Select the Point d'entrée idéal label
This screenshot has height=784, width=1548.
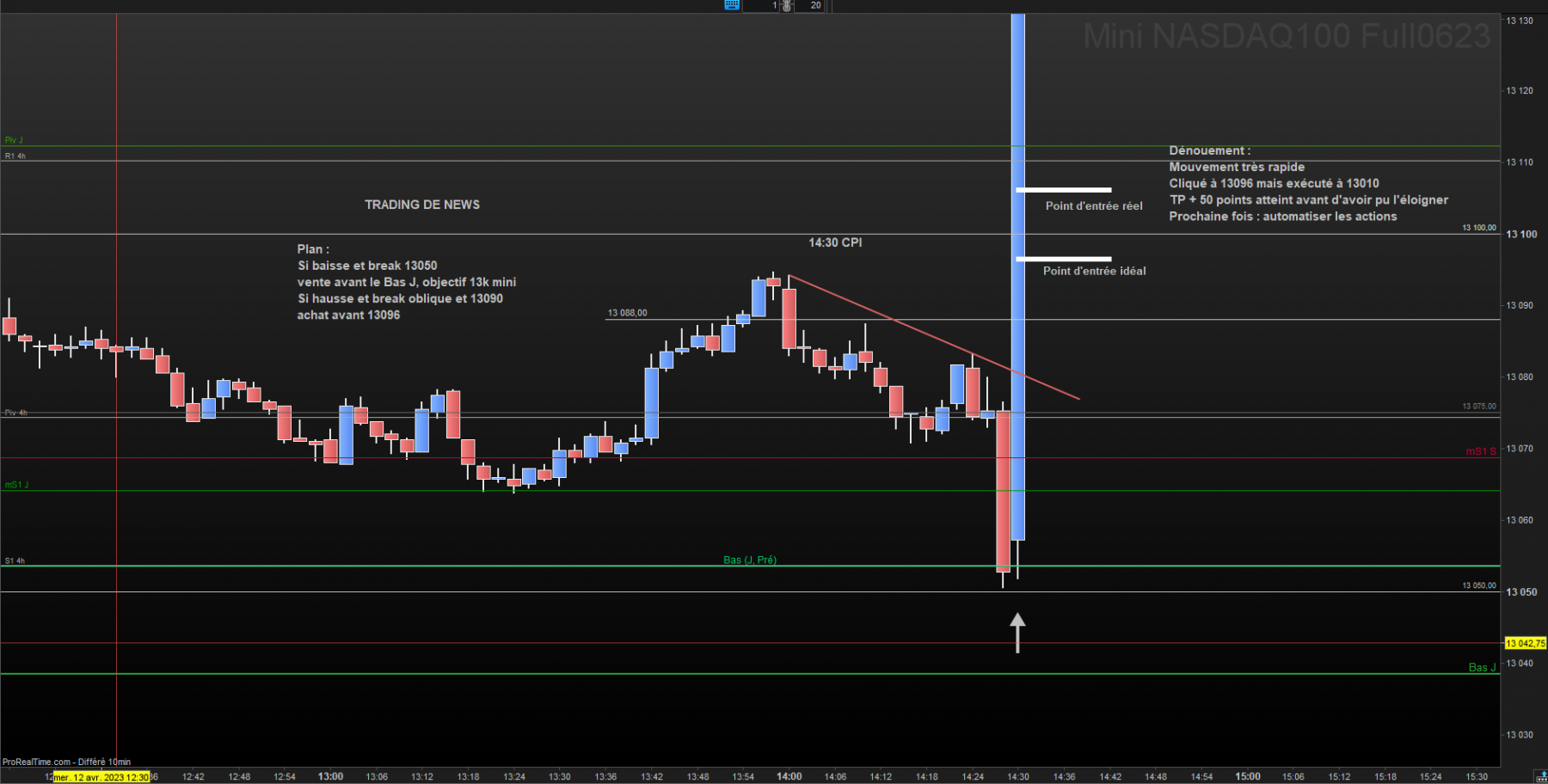(1094, 271)
